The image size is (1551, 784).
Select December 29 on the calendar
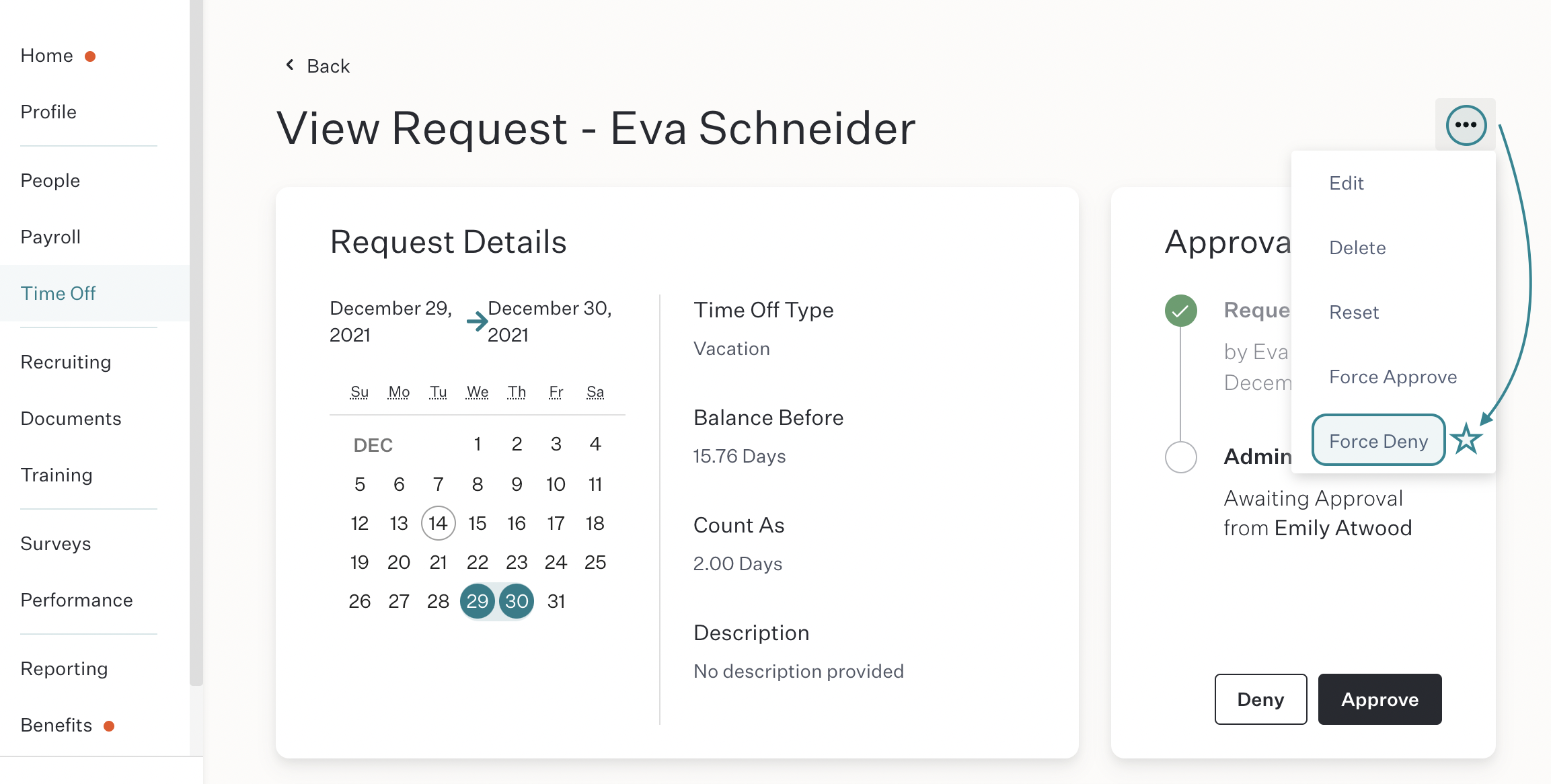coord(477,601)
